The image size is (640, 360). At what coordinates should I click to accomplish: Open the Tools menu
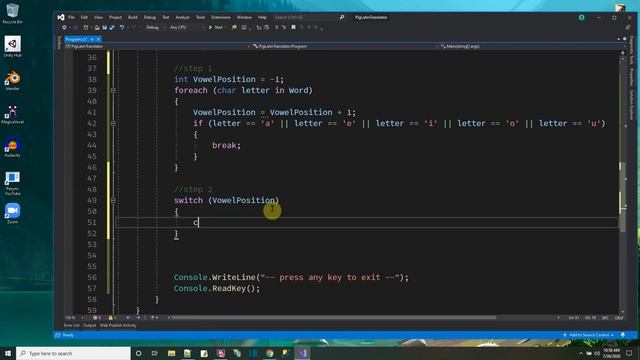click(x=200, y=17)
